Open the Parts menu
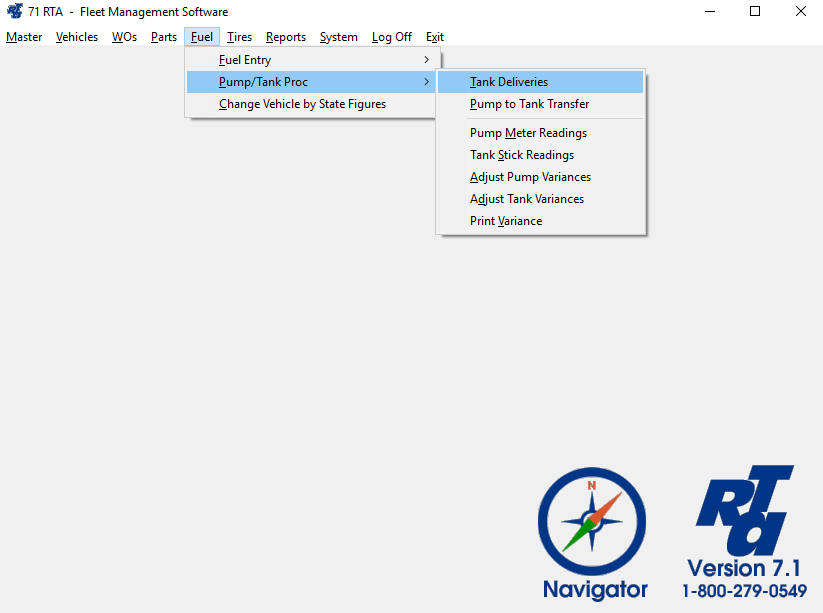Image resolution: width=823 pixels, height=613 pixels. 164,37
